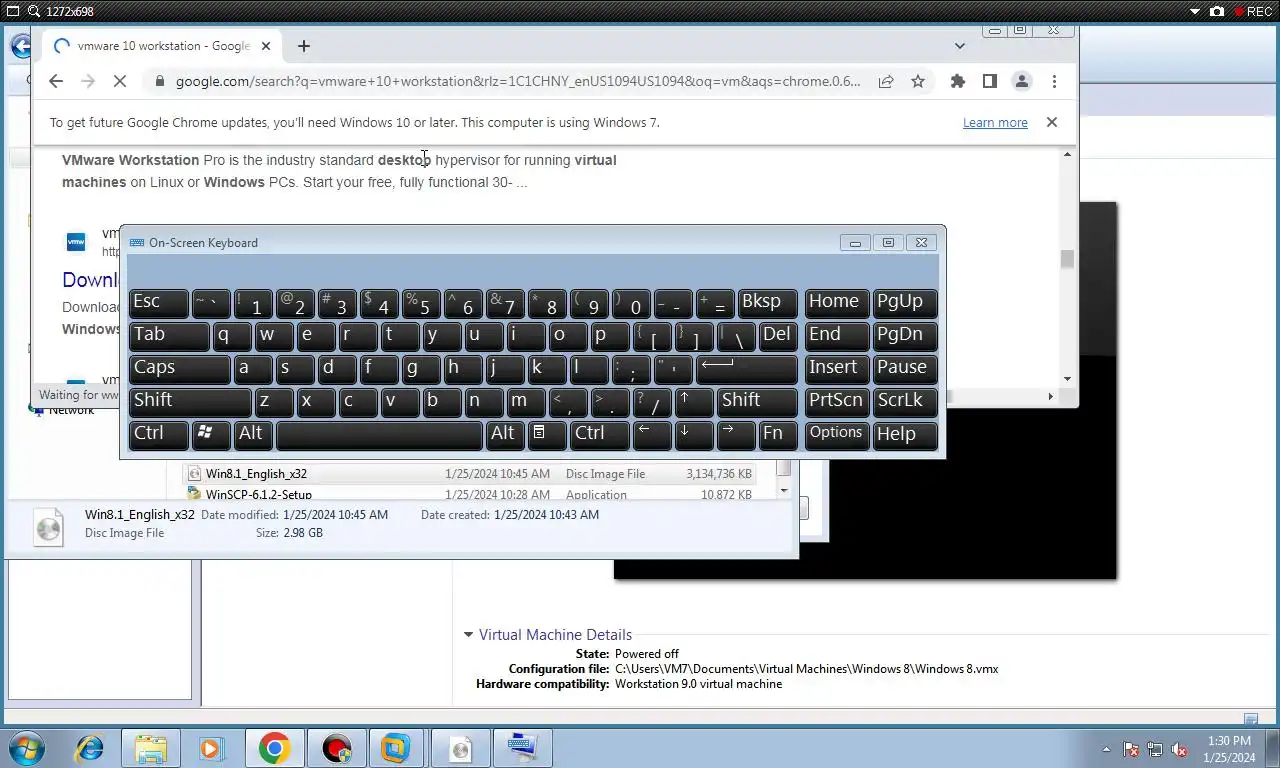
Task: Click Chrome's forward navigation arrow
Action: point(88,82)
